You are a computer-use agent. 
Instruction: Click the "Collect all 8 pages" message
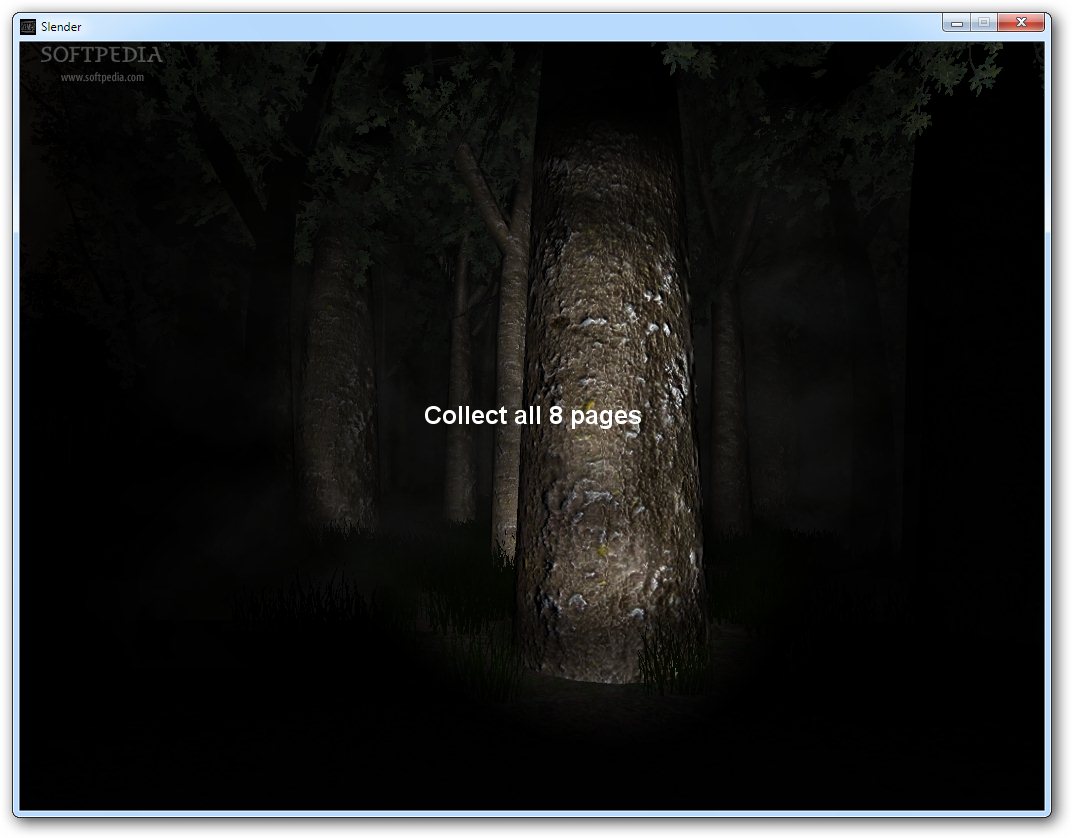[x=533, y=416]
